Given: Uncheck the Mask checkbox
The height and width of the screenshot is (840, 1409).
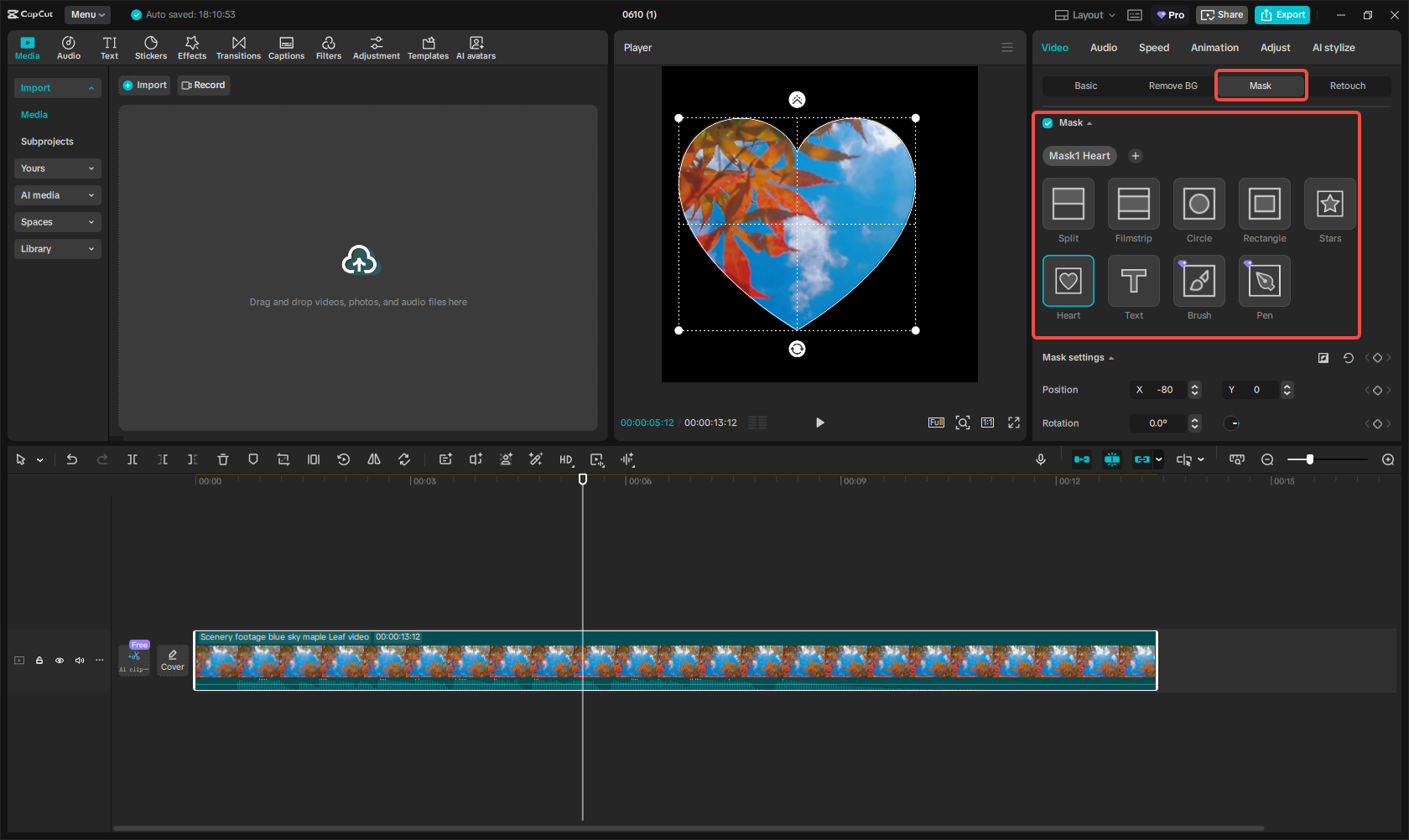Looking at the screenshot, I should click(1048, 123).
